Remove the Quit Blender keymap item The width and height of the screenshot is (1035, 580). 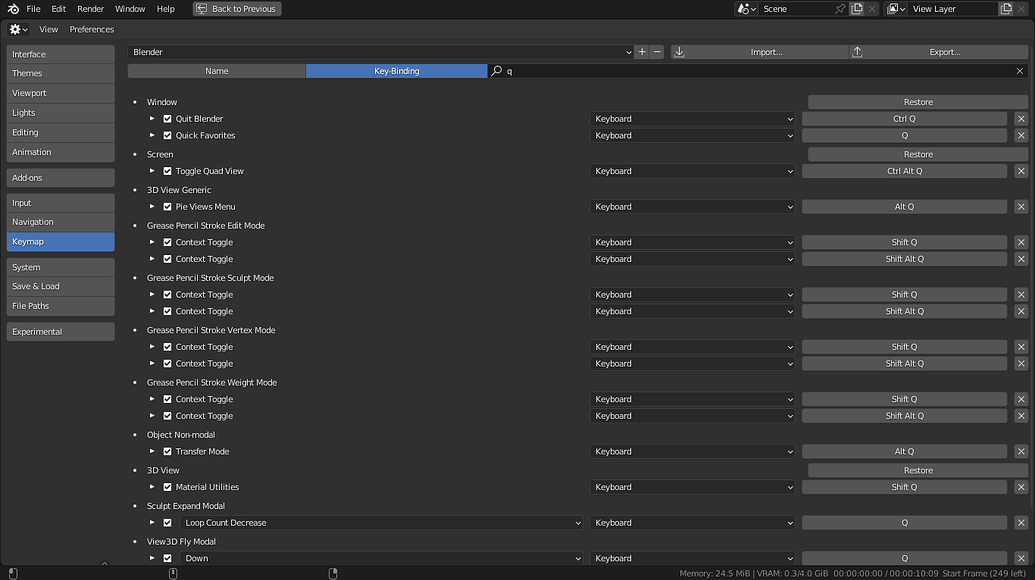click(1021, 119)
